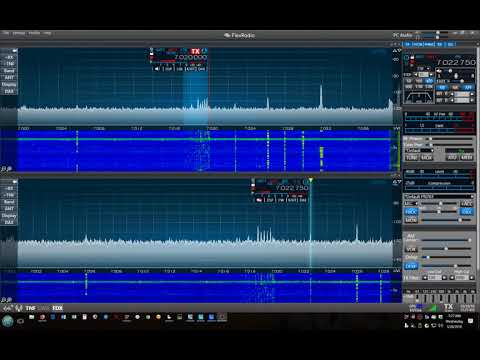Open the Profiles menu
This screenshot has height=360, width=480.
(34, 33)
